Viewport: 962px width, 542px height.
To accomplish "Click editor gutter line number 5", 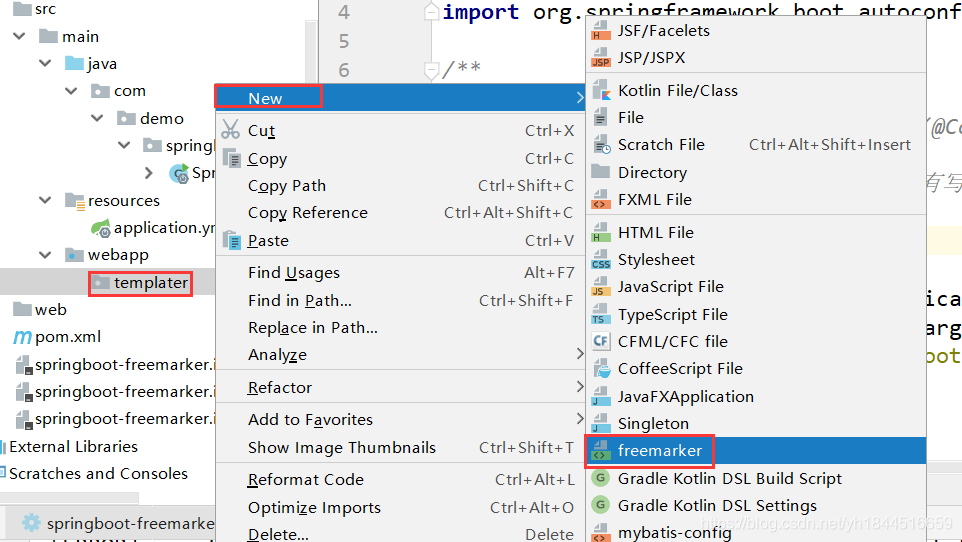I will tap(344, 41).
